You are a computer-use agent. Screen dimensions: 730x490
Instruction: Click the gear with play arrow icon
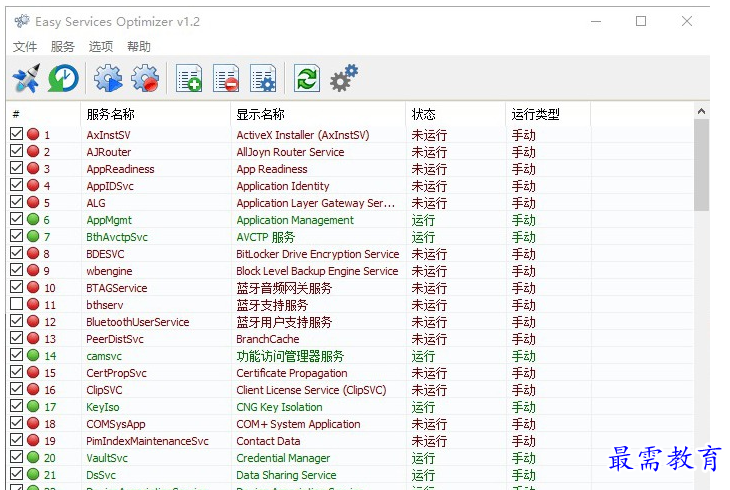[x=108, y=79]
